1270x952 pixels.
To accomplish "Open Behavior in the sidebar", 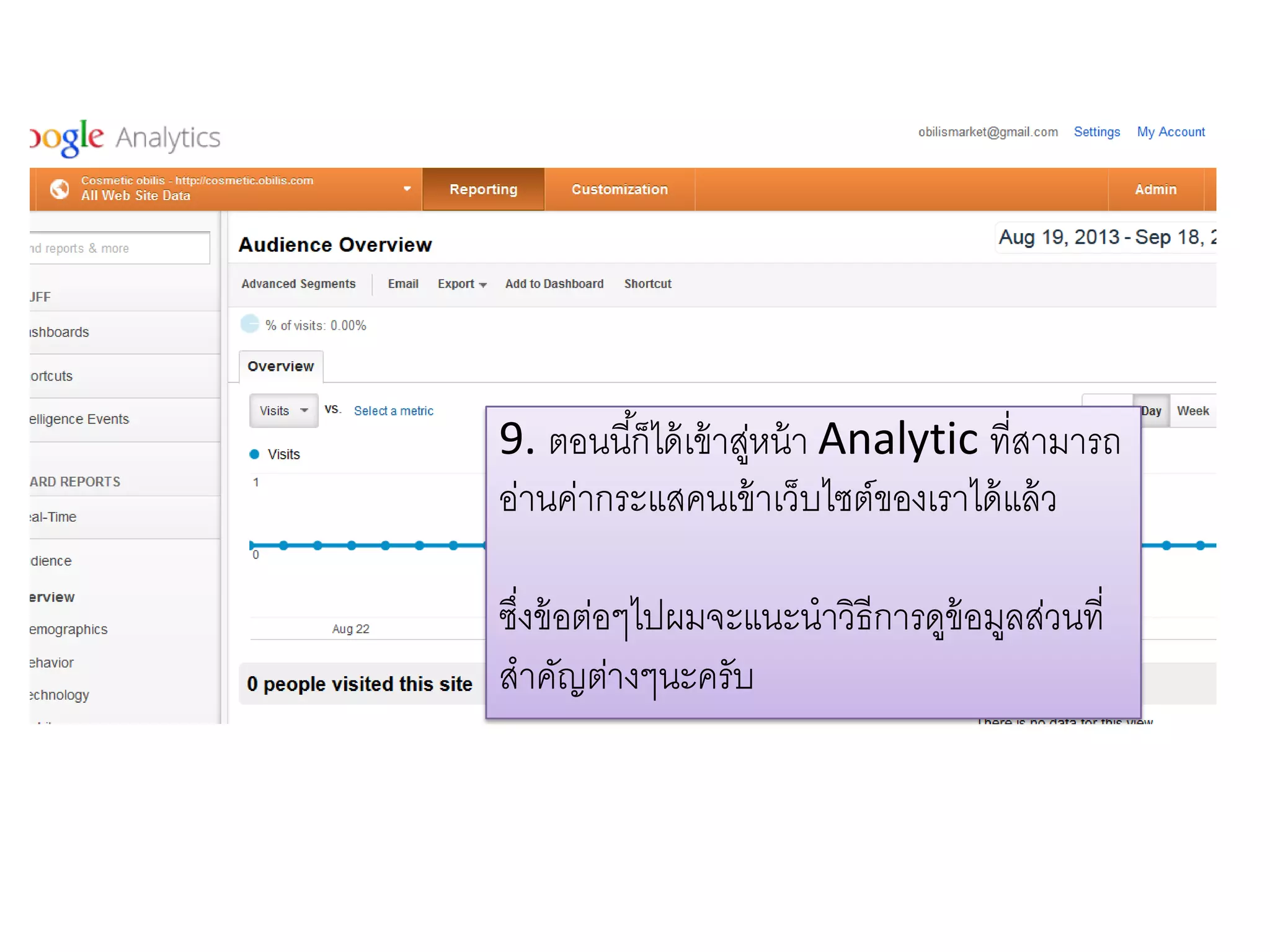I will [52, 663].
